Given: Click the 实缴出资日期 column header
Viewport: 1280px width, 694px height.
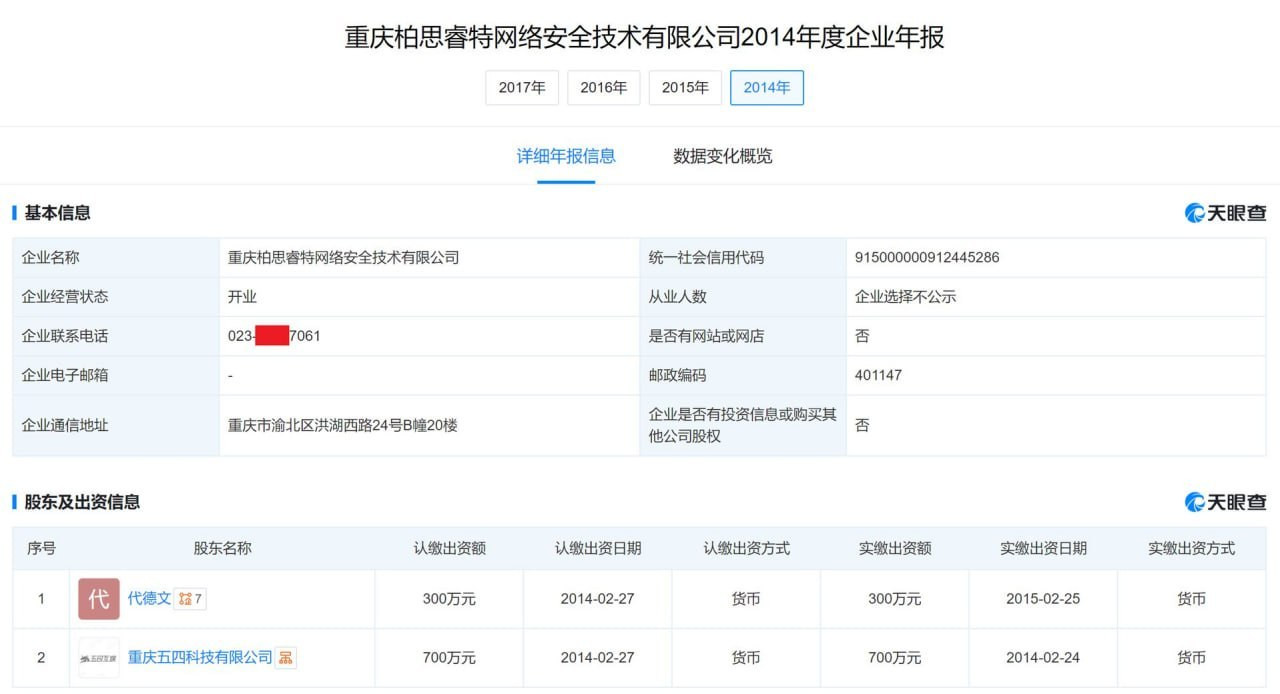Looking at the screenshot, I should 1043,549.
